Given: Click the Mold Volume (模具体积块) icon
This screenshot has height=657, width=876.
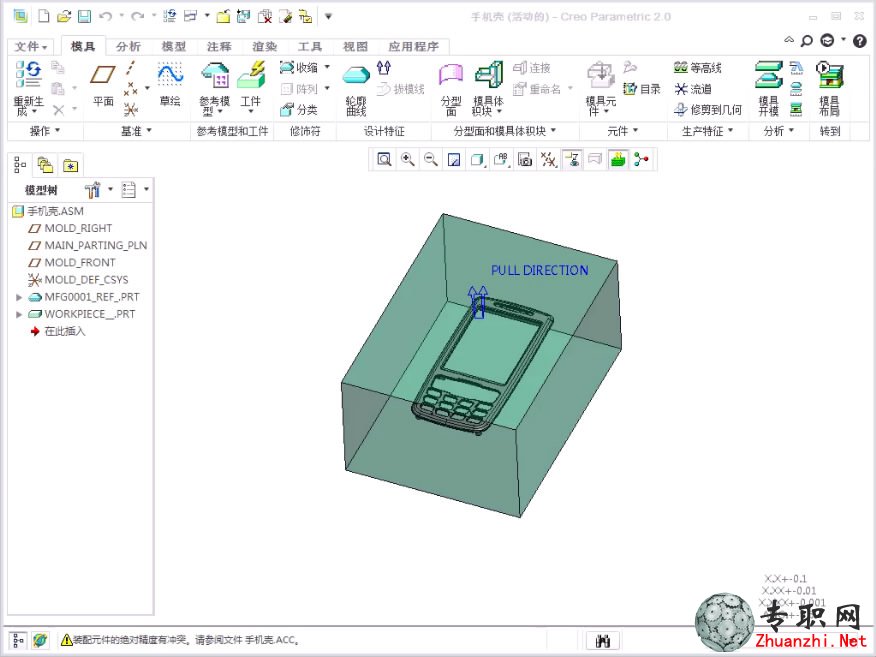Looking at the screenshot, I should 488,88.
